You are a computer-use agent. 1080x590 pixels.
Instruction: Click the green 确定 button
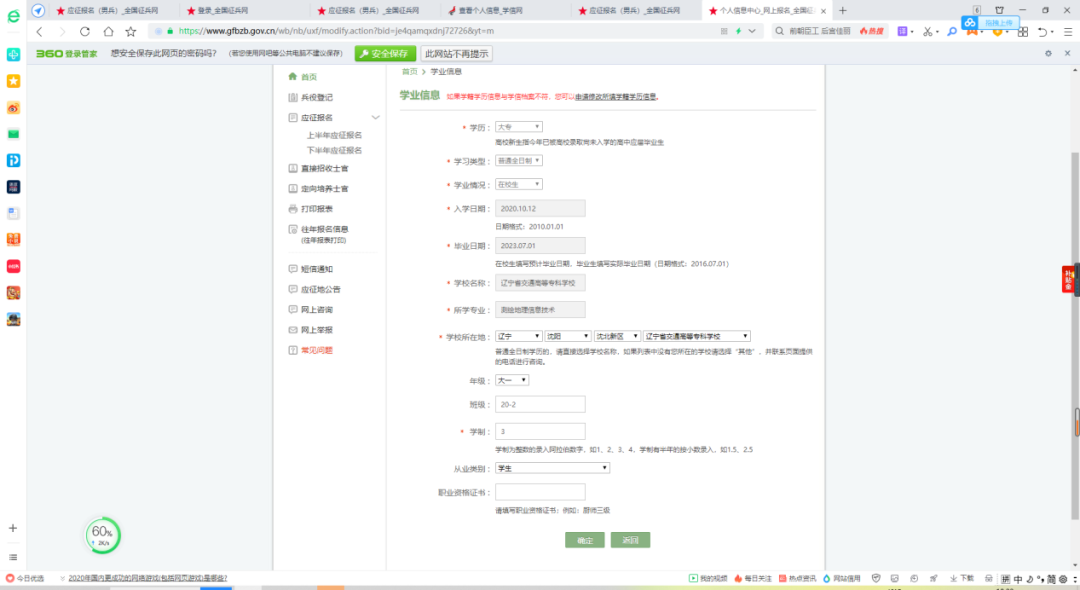pyautogui.click(x=585, y=540)
